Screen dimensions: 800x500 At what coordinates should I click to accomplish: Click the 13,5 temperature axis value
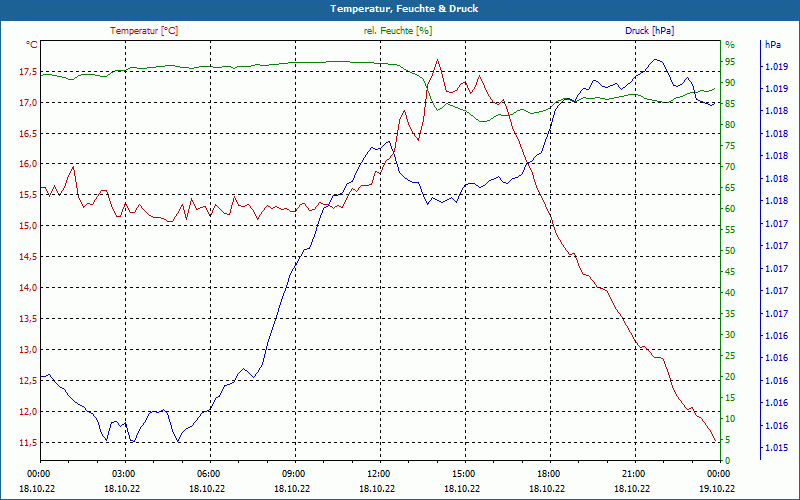pos(28,319)
